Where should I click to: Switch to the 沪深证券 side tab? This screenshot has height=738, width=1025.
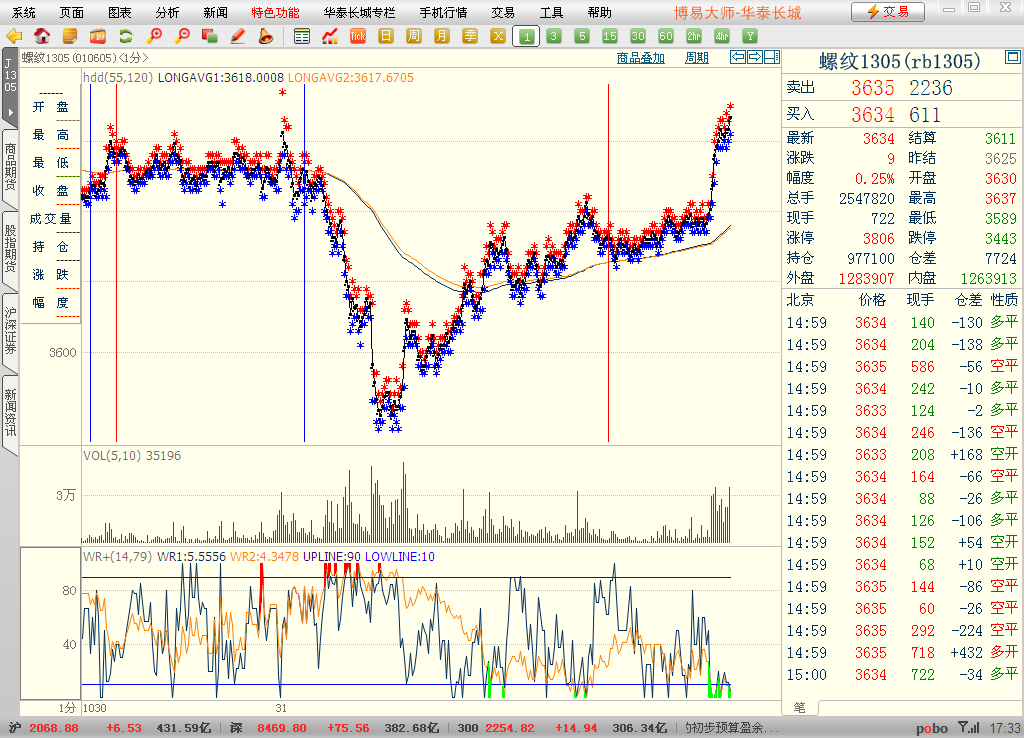coord(10,331)
